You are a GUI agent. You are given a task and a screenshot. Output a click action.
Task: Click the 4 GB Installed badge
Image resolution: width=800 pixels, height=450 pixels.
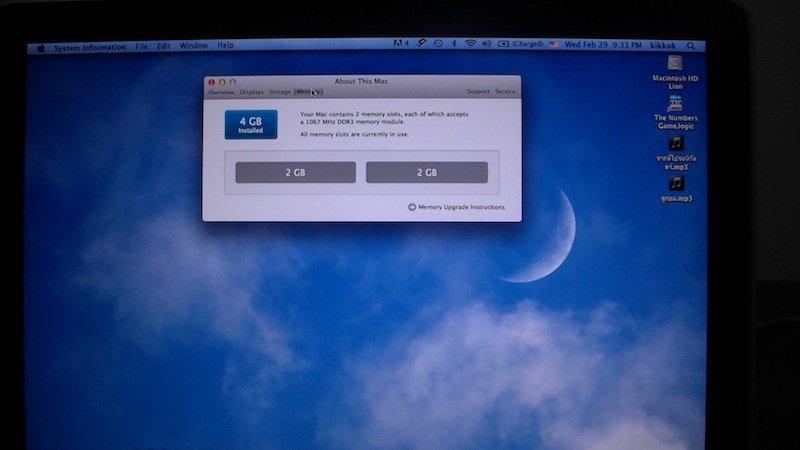click(251, 124)
